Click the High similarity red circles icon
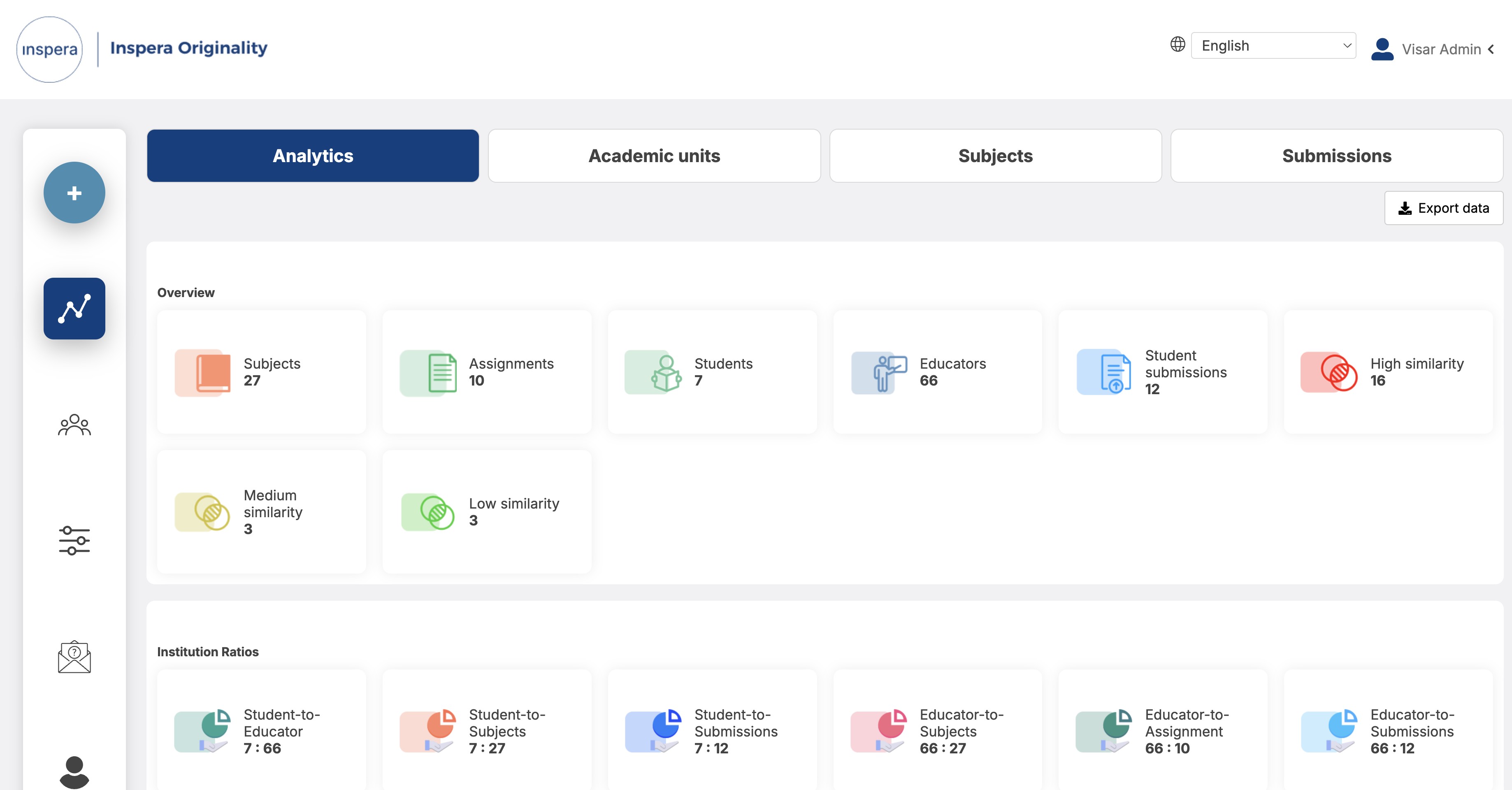The height and width of the screenshot is (790, 1512). click(x=1329, y=372)
